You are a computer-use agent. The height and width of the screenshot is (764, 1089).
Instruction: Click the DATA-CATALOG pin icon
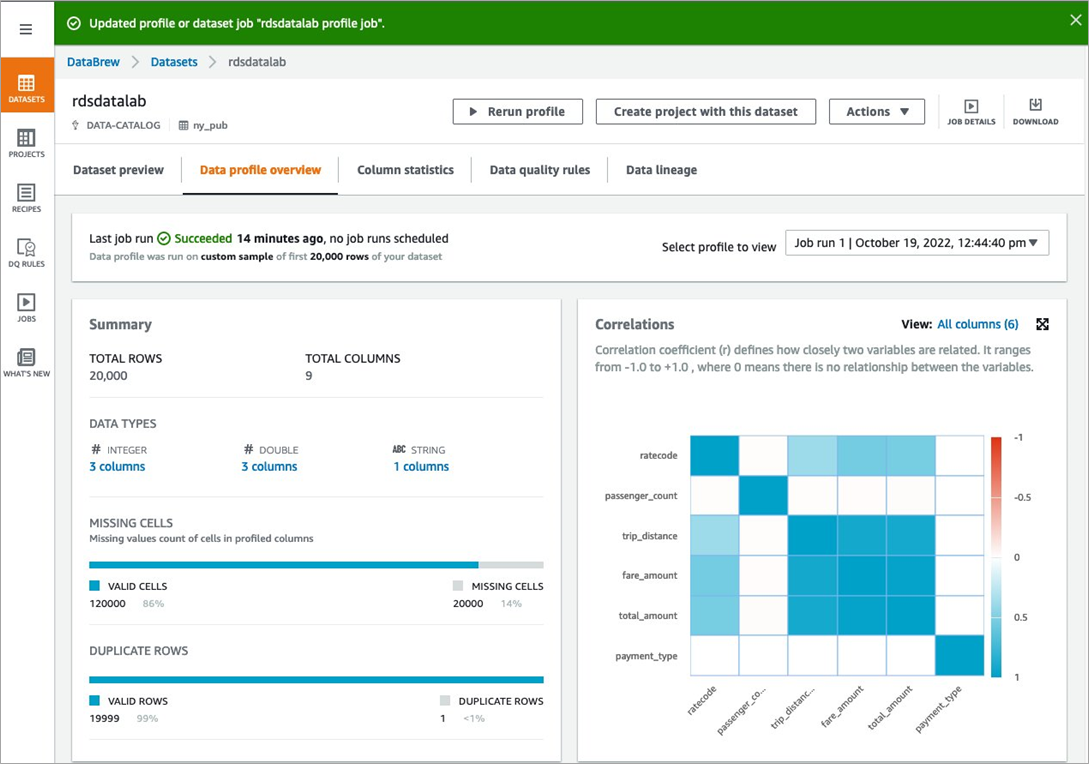click(x=76, y=126)
